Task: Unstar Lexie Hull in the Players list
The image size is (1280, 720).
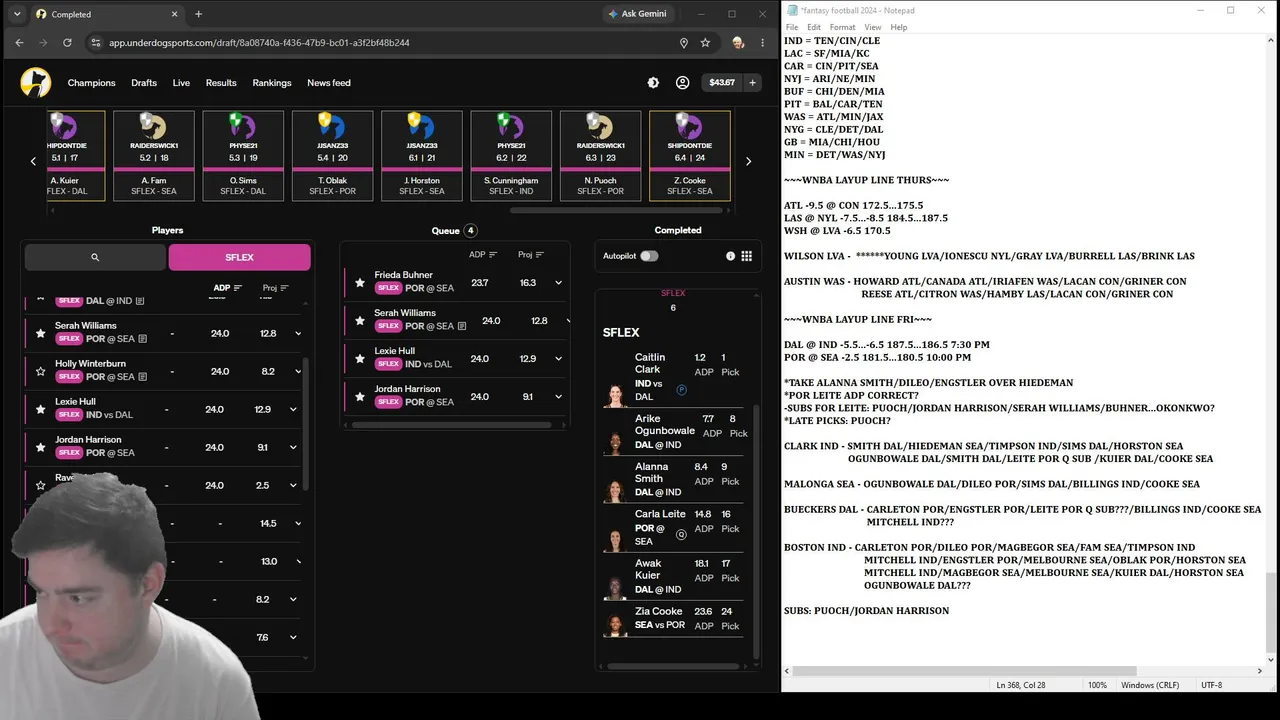Action: click(40, 409)
